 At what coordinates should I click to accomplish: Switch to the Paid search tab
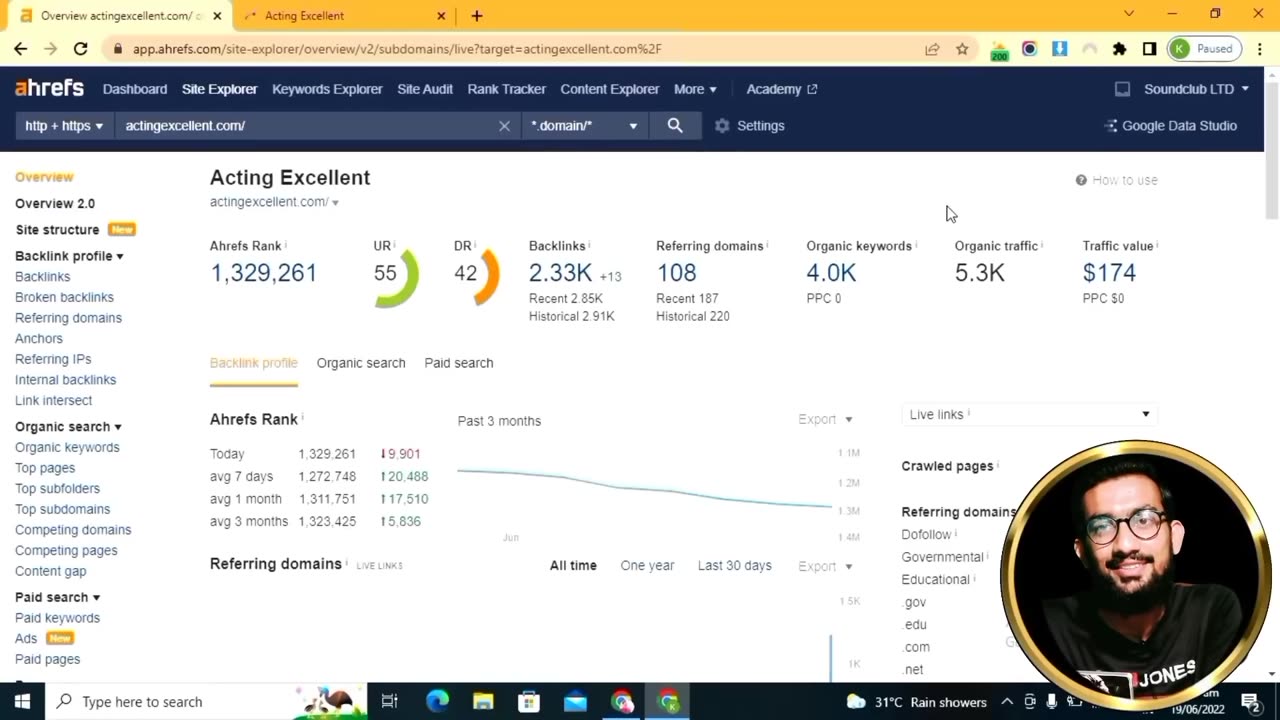click(459, 363)
